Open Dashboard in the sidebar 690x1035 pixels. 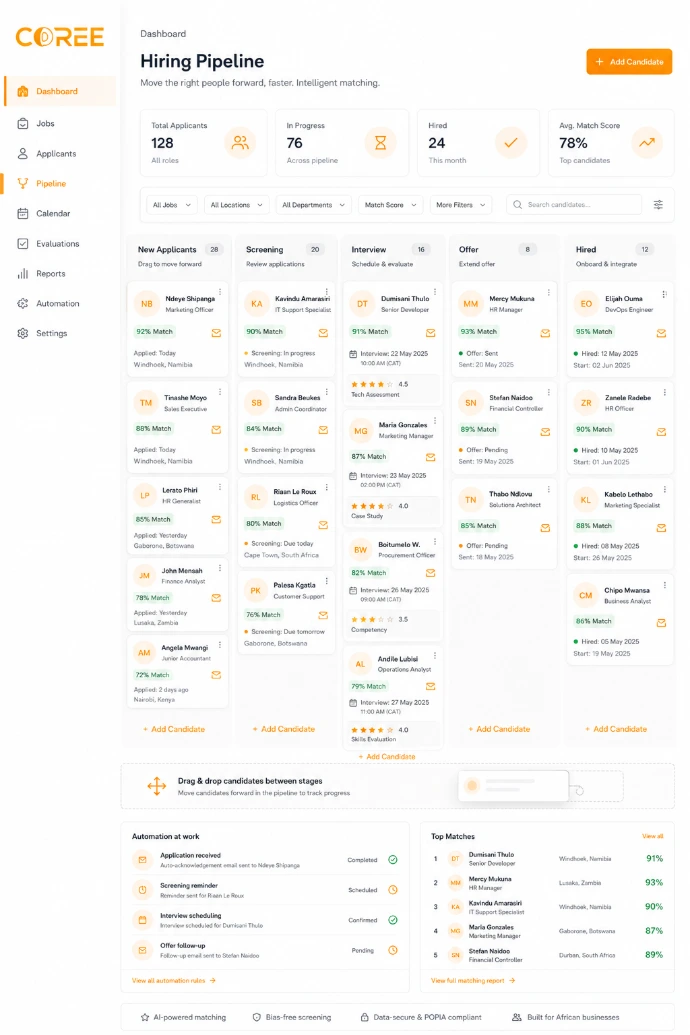[x=60, y=91]
